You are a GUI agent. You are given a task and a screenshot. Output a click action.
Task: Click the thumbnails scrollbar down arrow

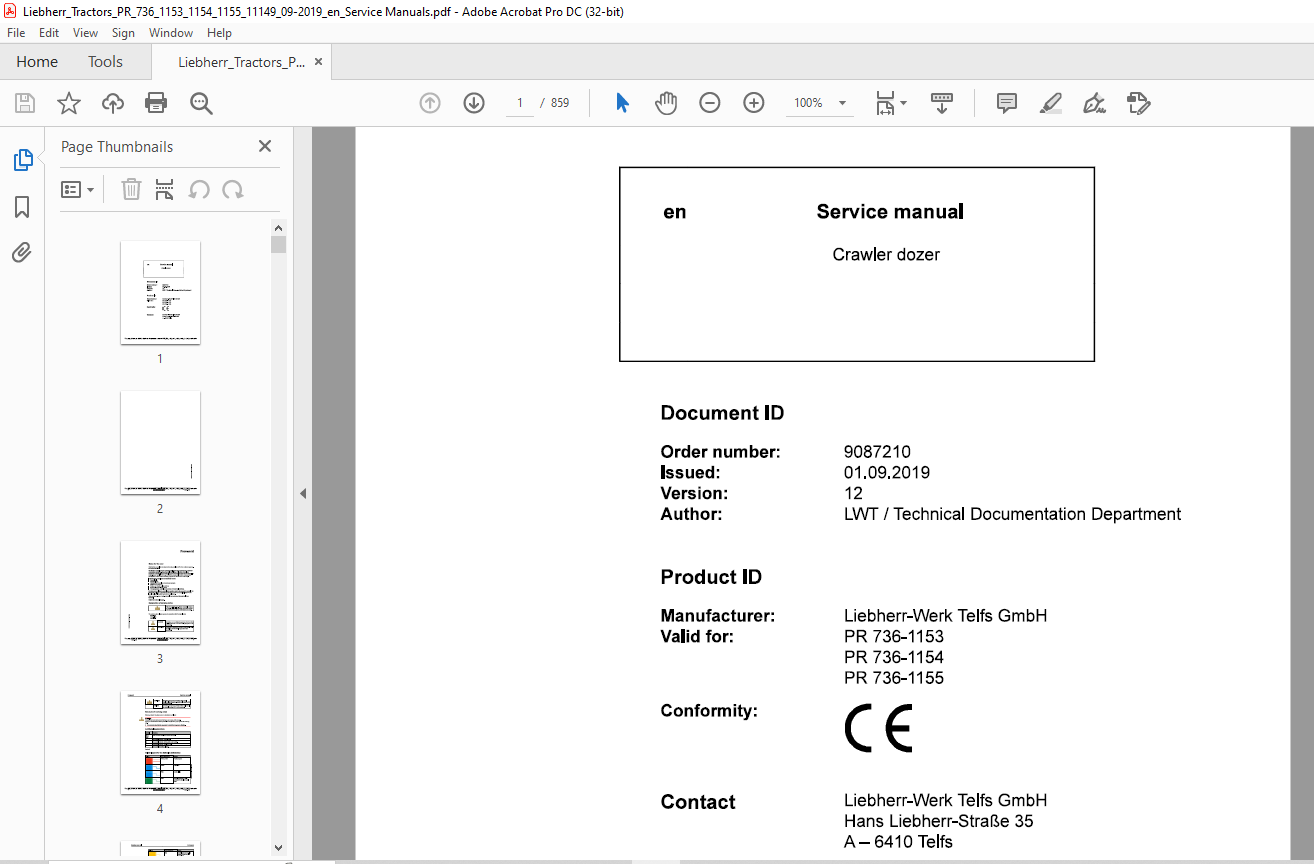(x=278, y=848)
